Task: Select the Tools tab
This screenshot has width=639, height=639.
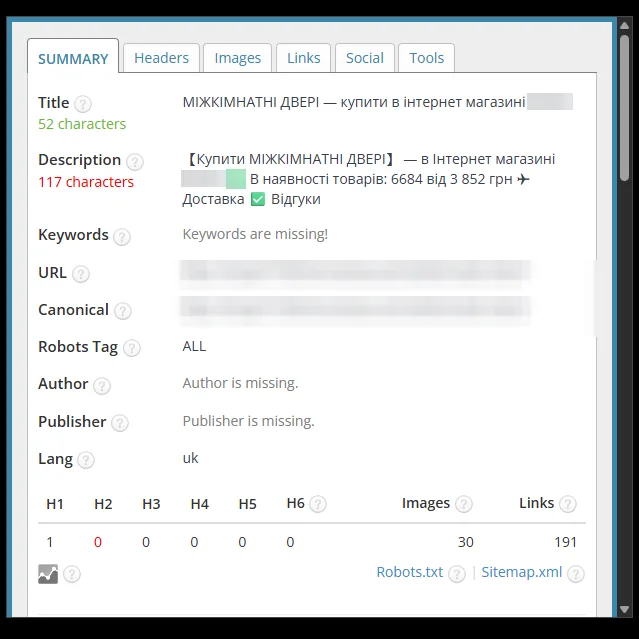Action: click(x=426, y=58)
